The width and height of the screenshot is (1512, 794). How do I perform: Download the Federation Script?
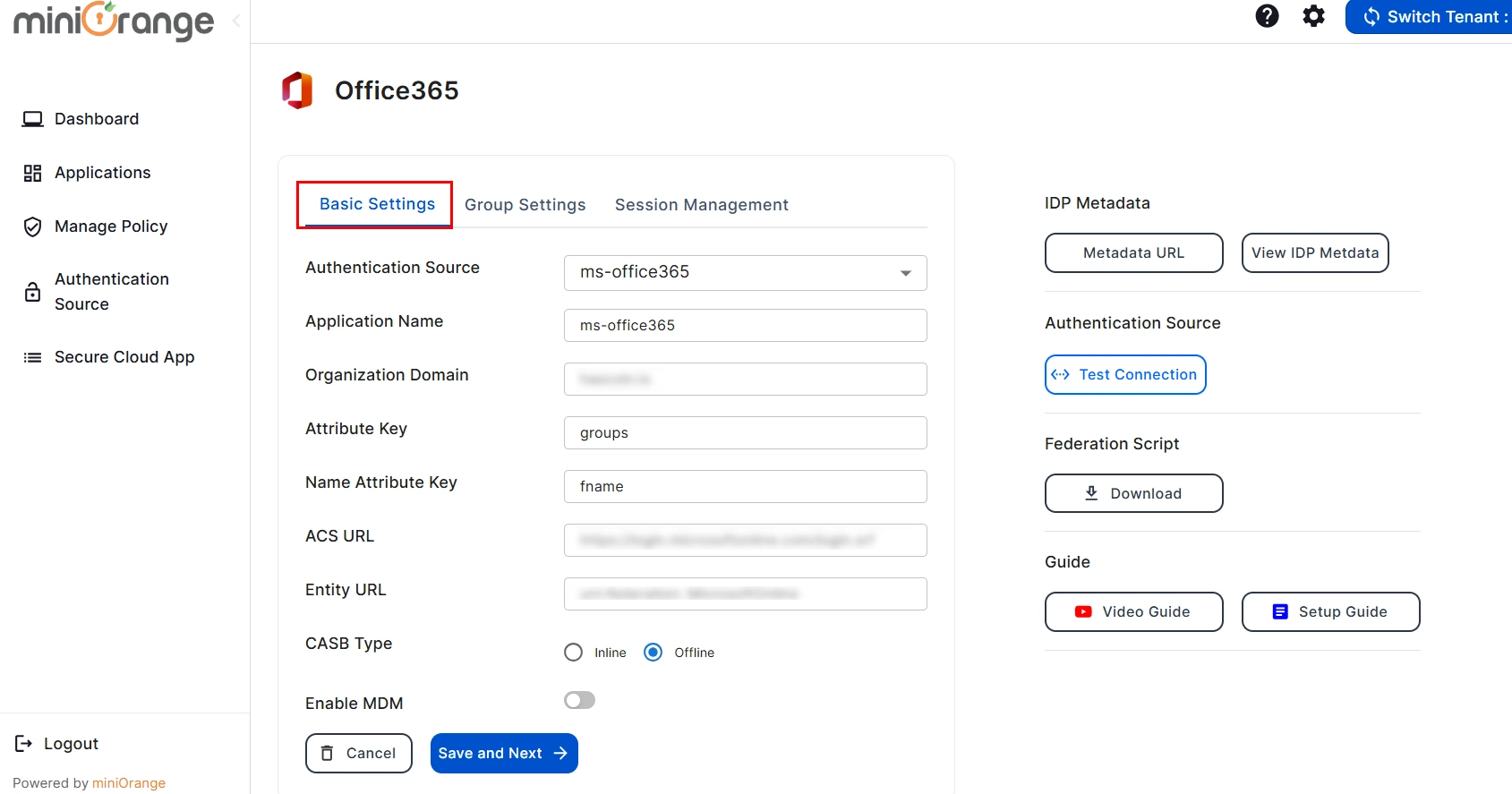[1134, 493]
